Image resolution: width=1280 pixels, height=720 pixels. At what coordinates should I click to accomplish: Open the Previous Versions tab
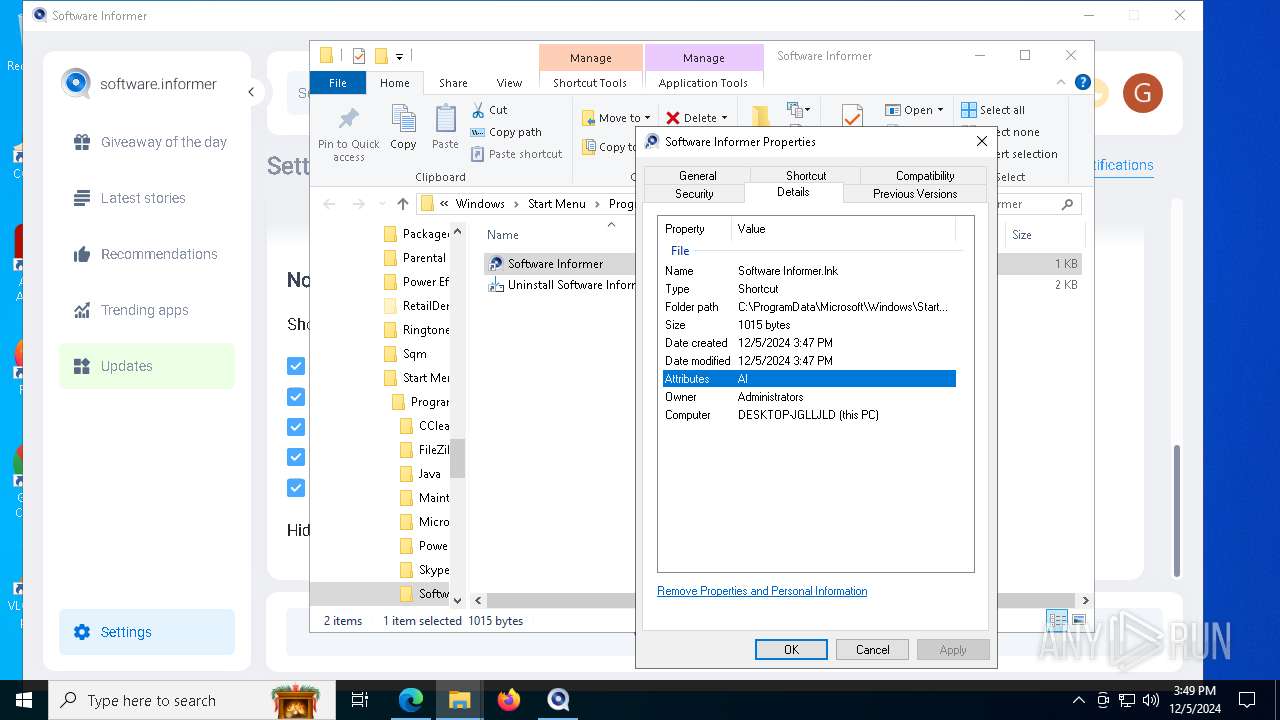point(915,194)
